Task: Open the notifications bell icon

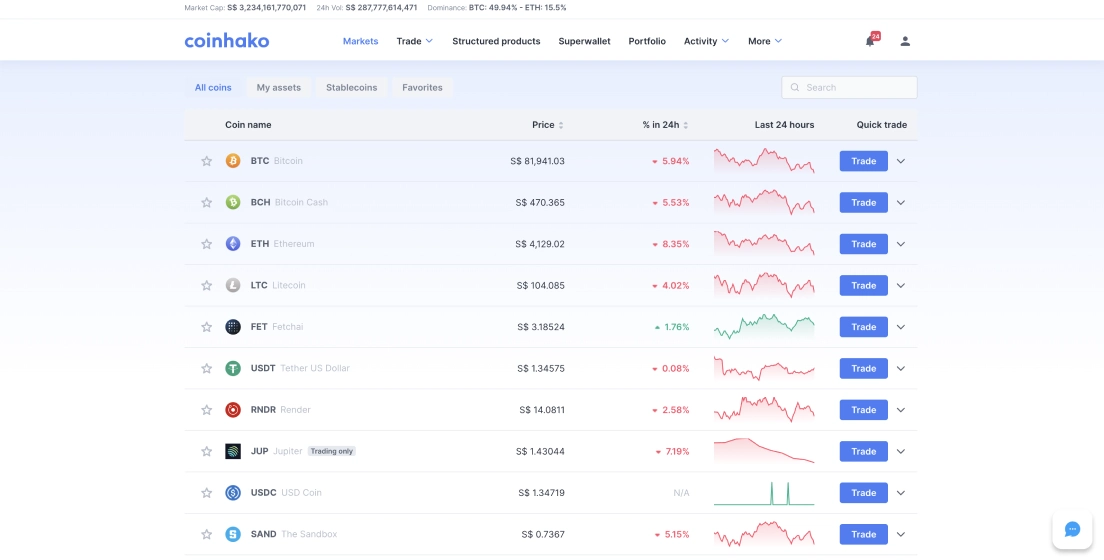Action: click(870, 42)
